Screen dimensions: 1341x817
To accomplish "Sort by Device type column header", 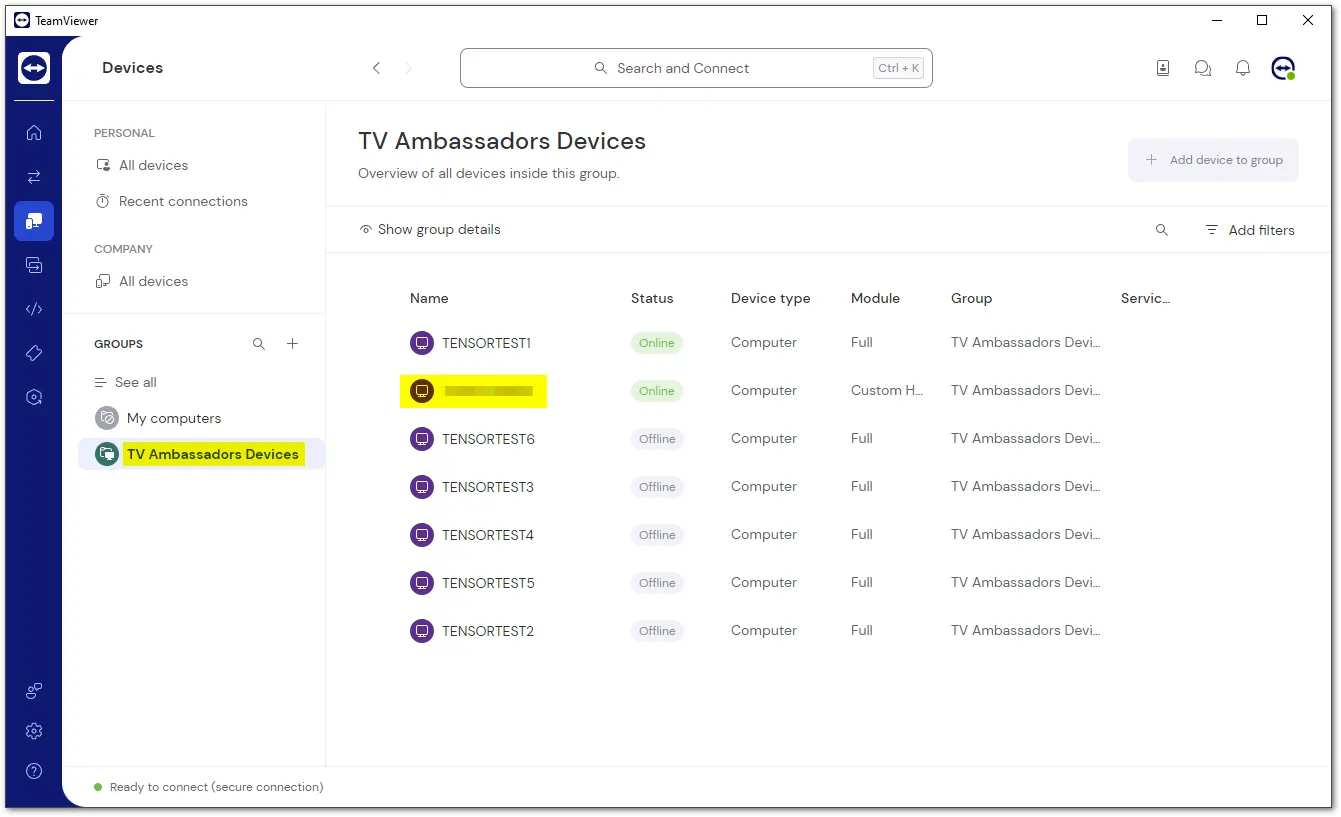I will [x=770, y=298].
